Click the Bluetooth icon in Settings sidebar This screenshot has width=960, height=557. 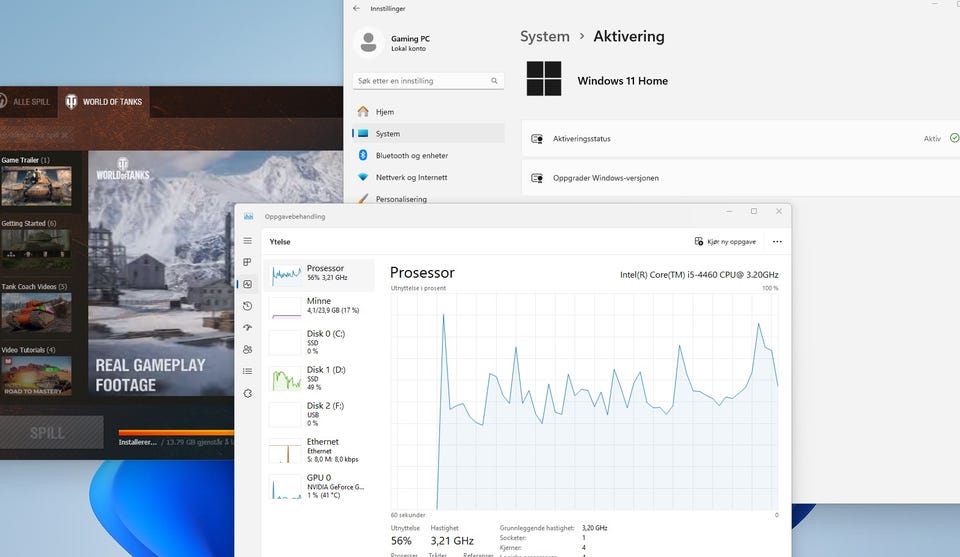pos(363,155)
